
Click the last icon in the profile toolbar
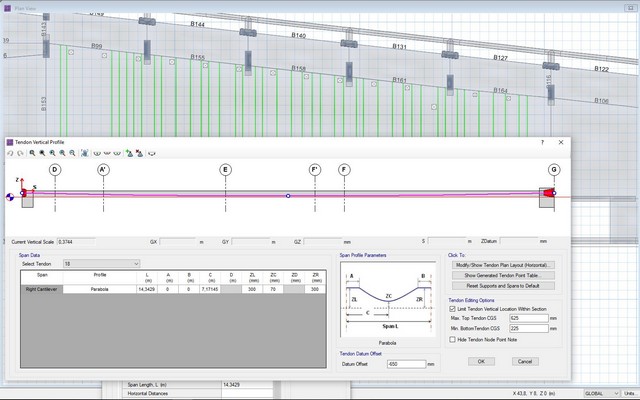[152, 153]
